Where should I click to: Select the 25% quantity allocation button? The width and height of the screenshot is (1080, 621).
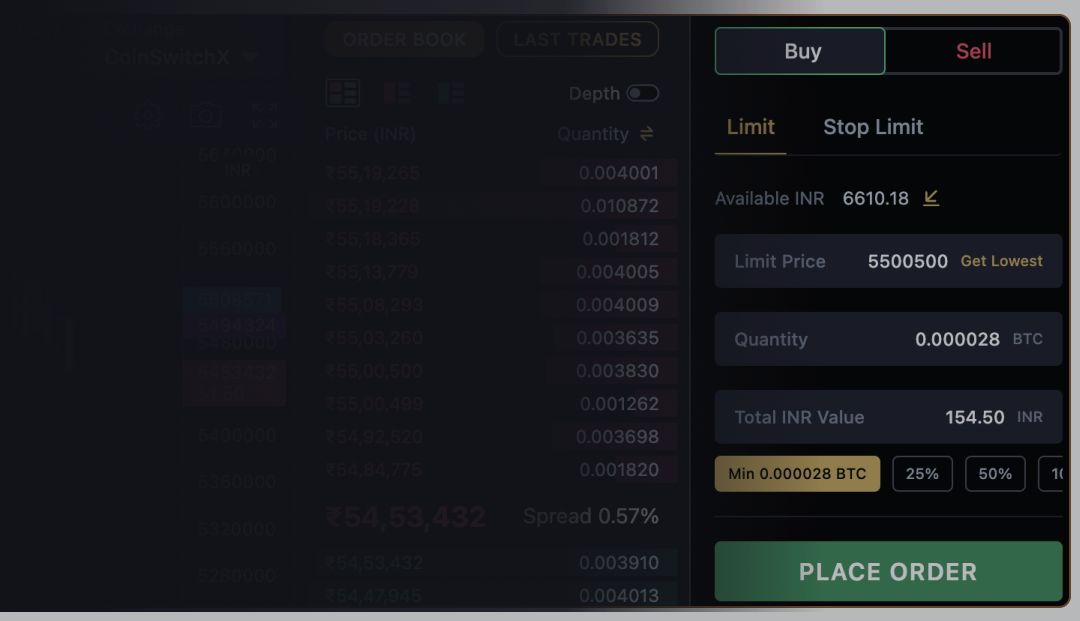922,473
